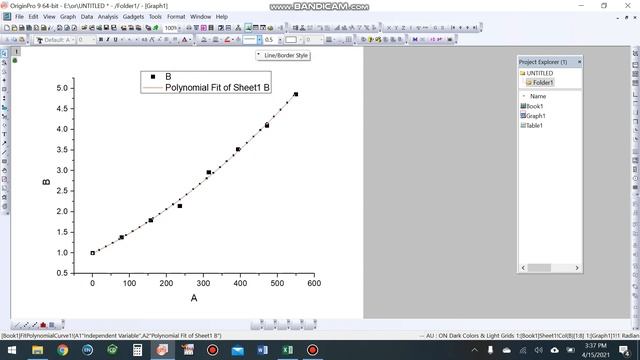The height and width of the screenshot is (360, 640).
Task: Open the Help menu
Action: pos(222,17)
